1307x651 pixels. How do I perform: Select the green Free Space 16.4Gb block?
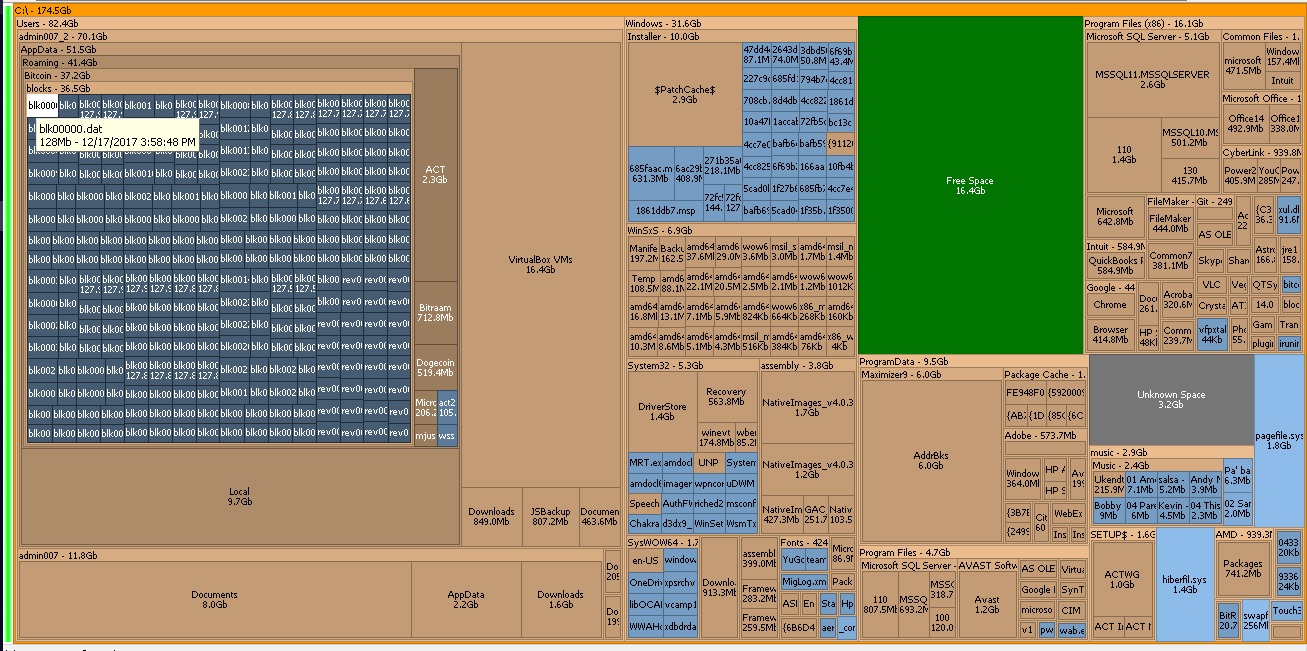pyautogui.click(x=970, y=185)
